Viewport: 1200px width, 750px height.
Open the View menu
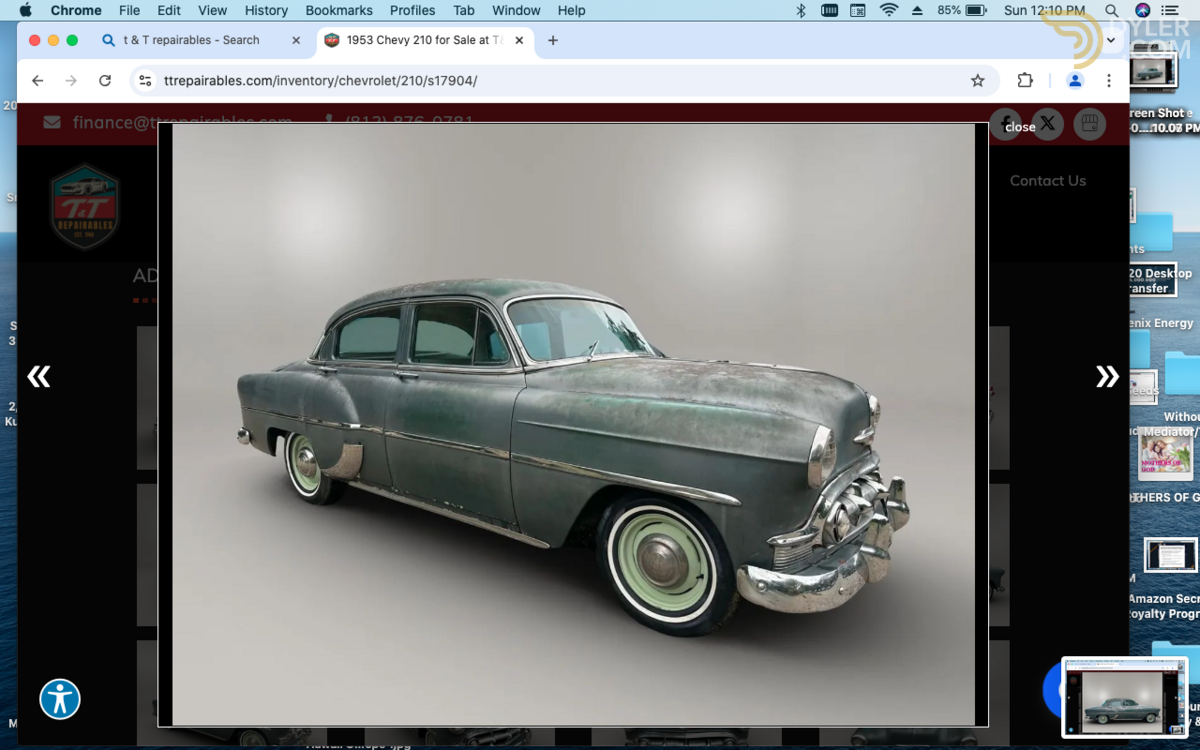[212, 10]
